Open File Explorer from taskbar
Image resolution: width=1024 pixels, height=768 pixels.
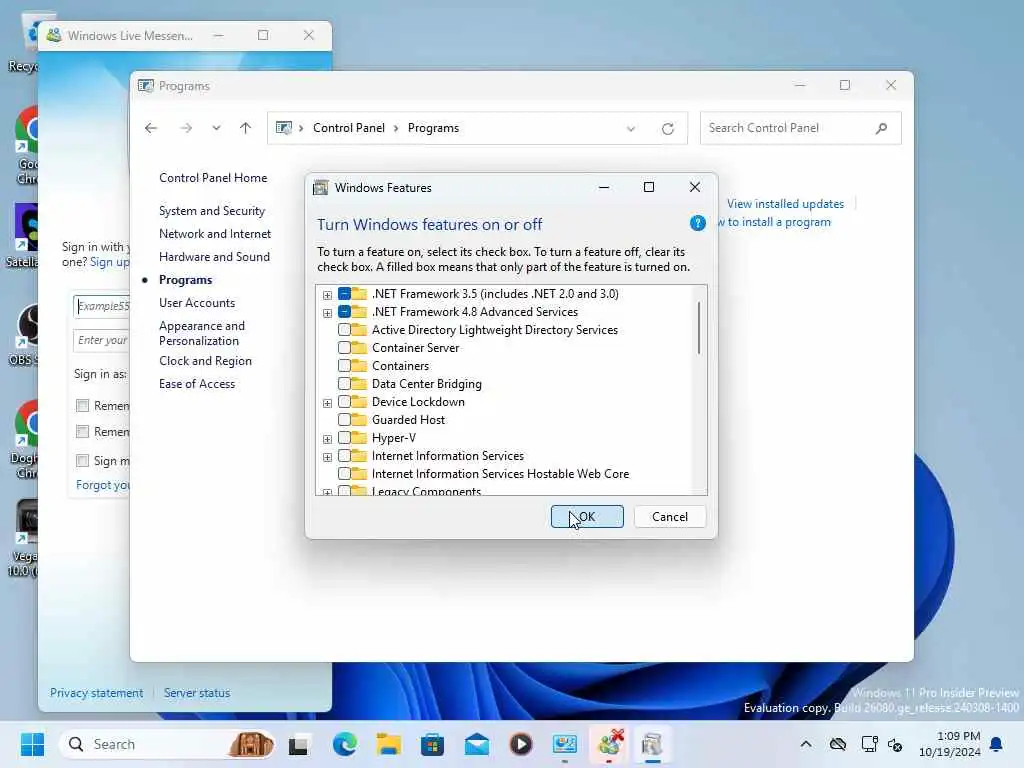click(x=389, y=744)
